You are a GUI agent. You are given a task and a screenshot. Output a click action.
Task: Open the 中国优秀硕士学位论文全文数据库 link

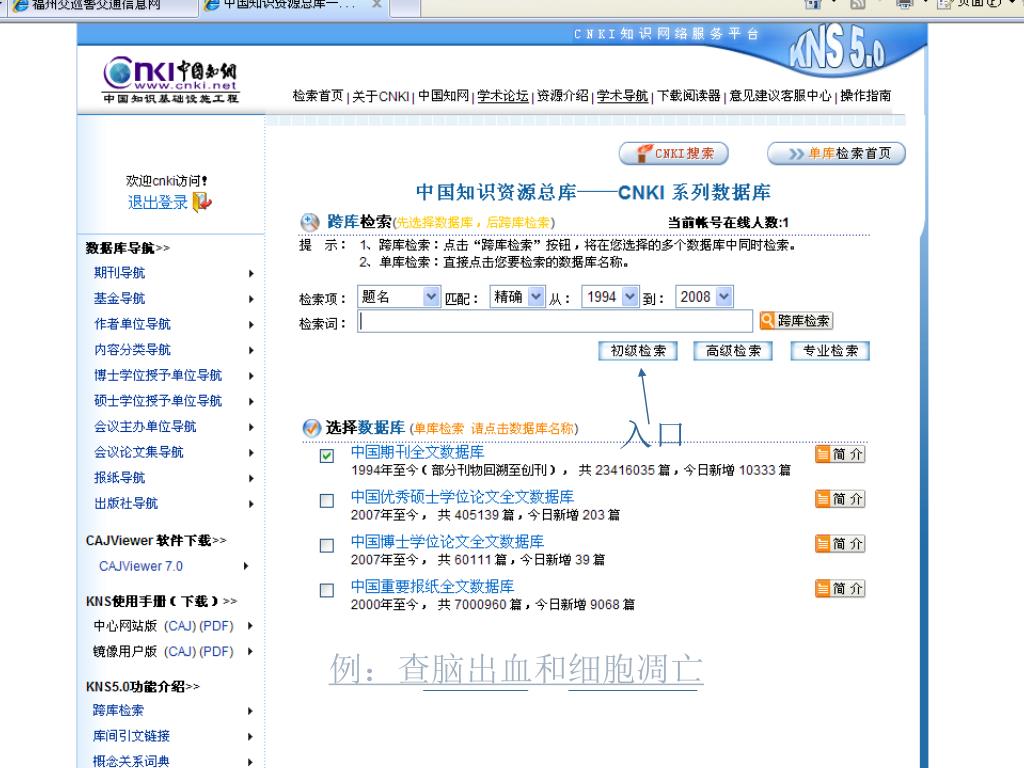pos(462,497)
